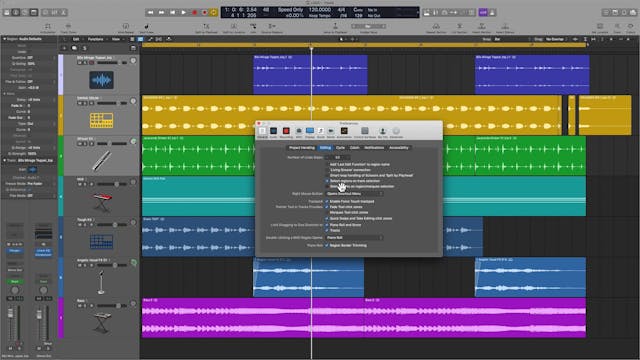Open the Mixer from the control bar

point(55,13)
